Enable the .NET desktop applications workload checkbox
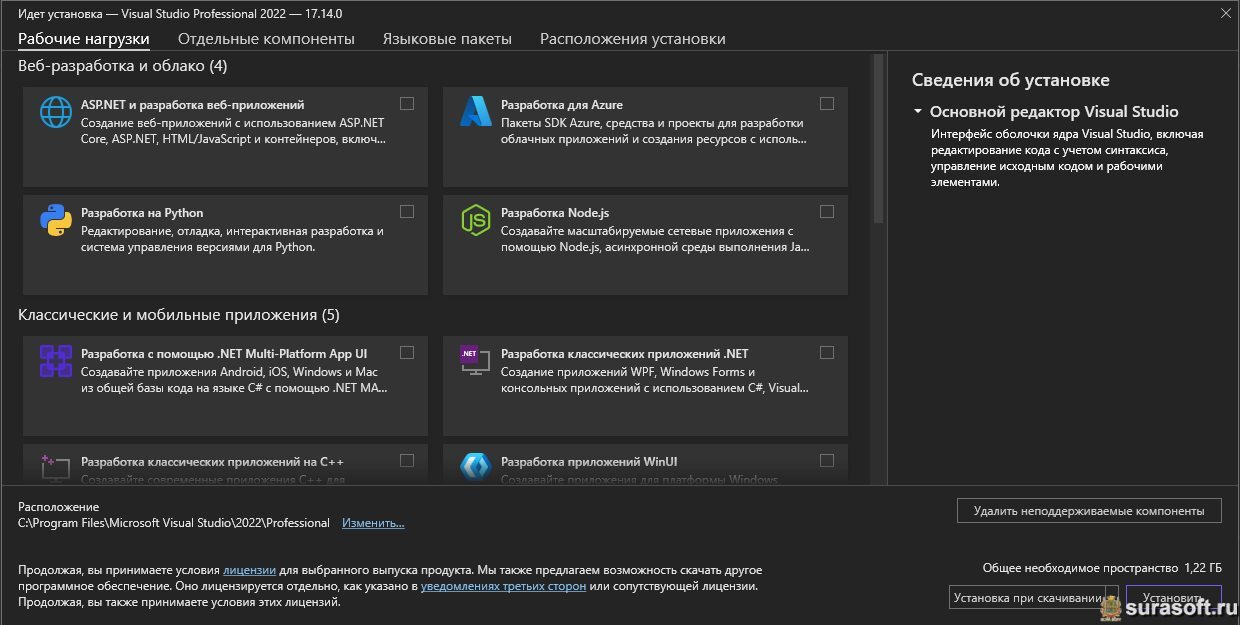Screen dimensions: 1240x625 827,352
